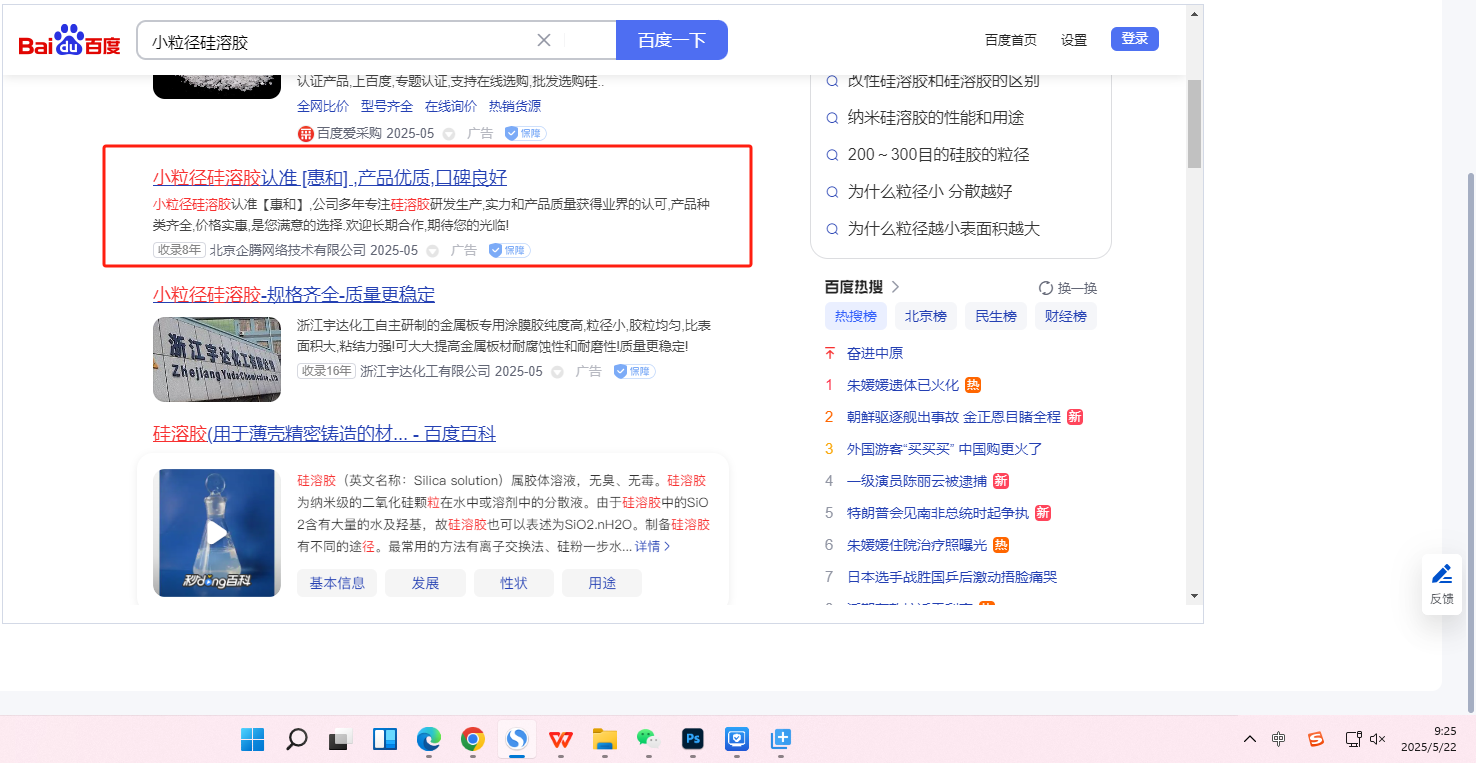Image resolution: width=1476 pixels, height=763 pixels.
Task: Click the refresh icon beside 换一换
Action: pos(1046,288)
